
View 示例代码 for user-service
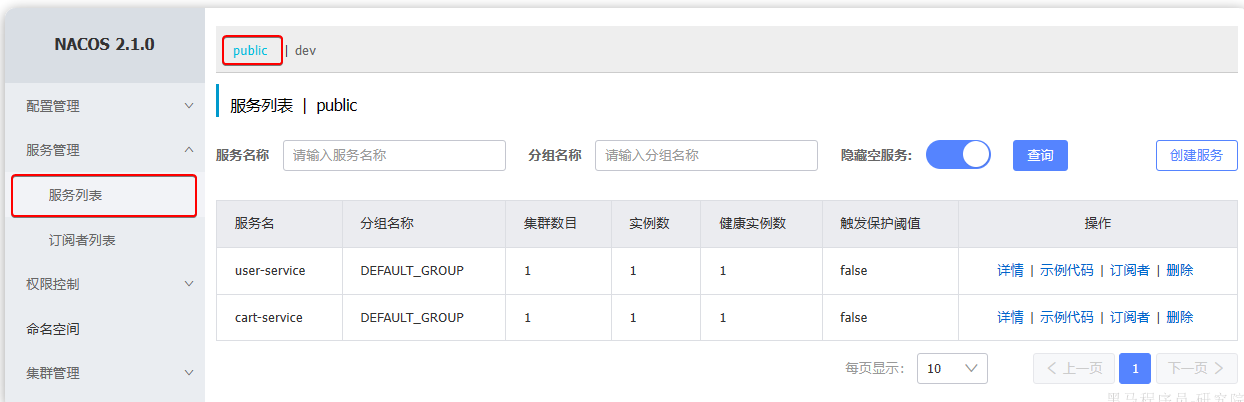click(1066, 270)
